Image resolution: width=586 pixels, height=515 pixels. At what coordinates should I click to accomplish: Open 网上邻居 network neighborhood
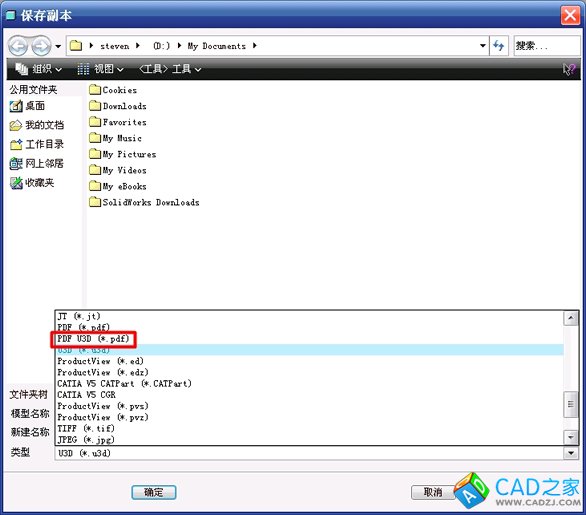pos(36,163)
